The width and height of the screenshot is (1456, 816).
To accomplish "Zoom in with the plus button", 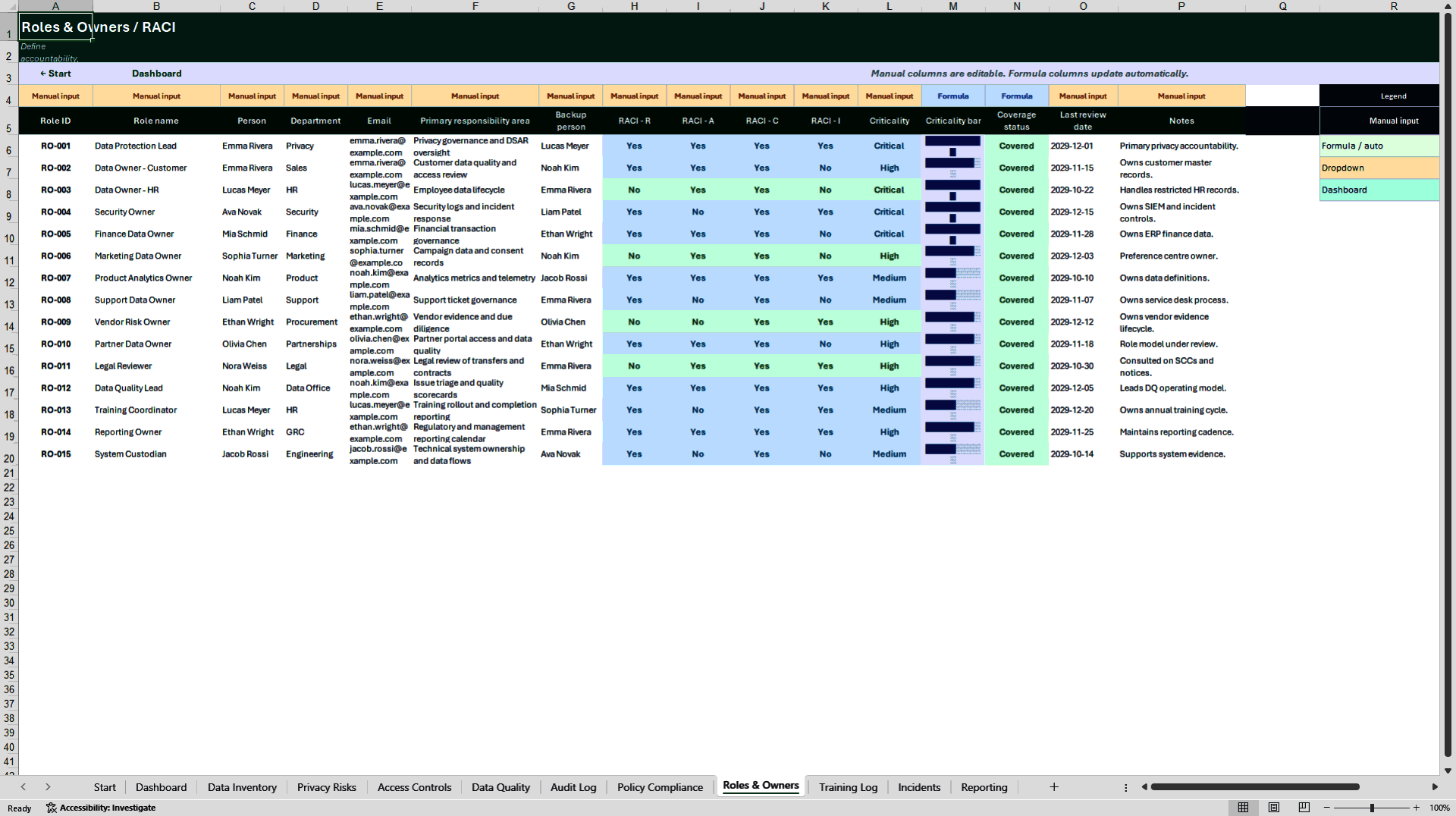I will point(1416,808).
